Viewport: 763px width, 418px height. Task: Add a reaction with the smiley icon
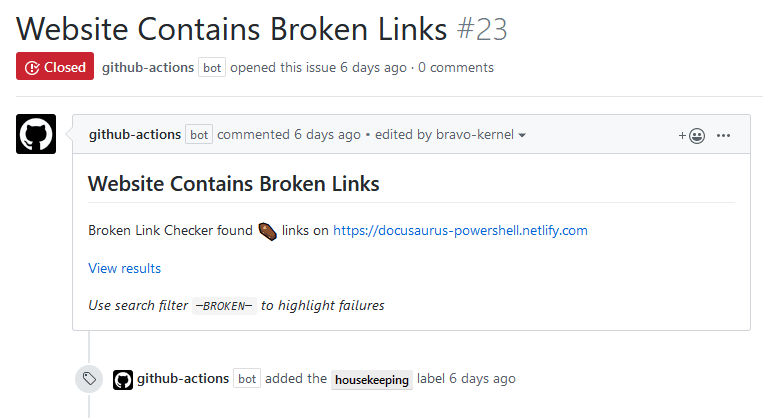point(692,135)
